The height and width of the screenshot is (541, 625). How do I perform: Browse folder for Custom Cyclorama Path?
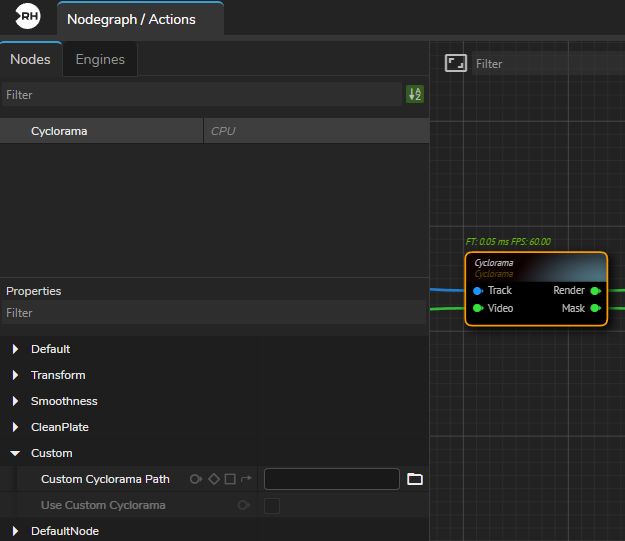click(415, 479)
